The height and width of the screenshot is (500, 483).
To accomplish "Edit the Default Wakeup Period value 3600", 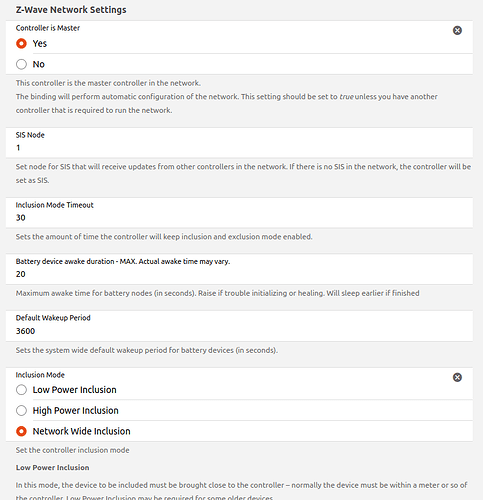I will tap(239, 331).
